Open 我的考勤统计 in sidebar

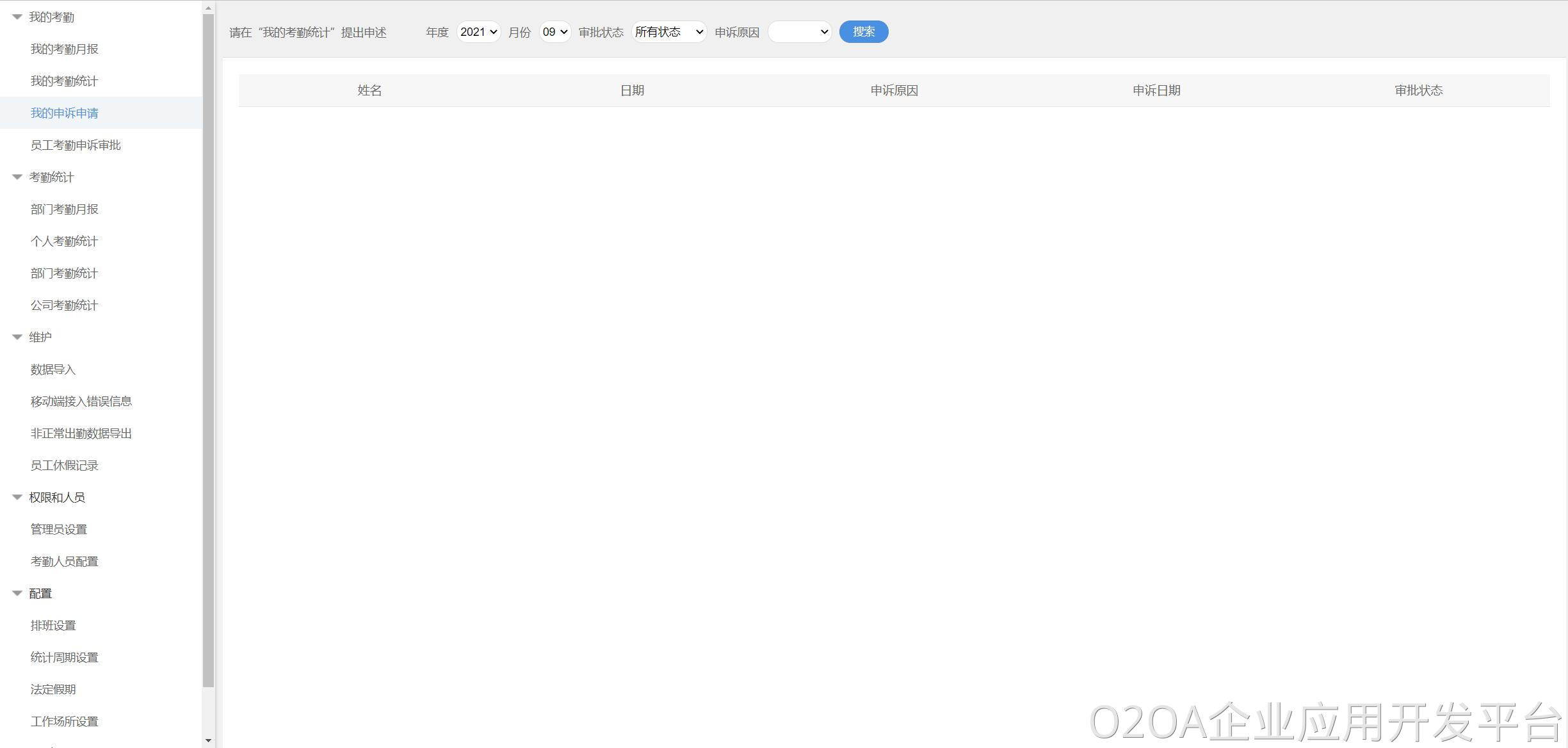point(64,81)
